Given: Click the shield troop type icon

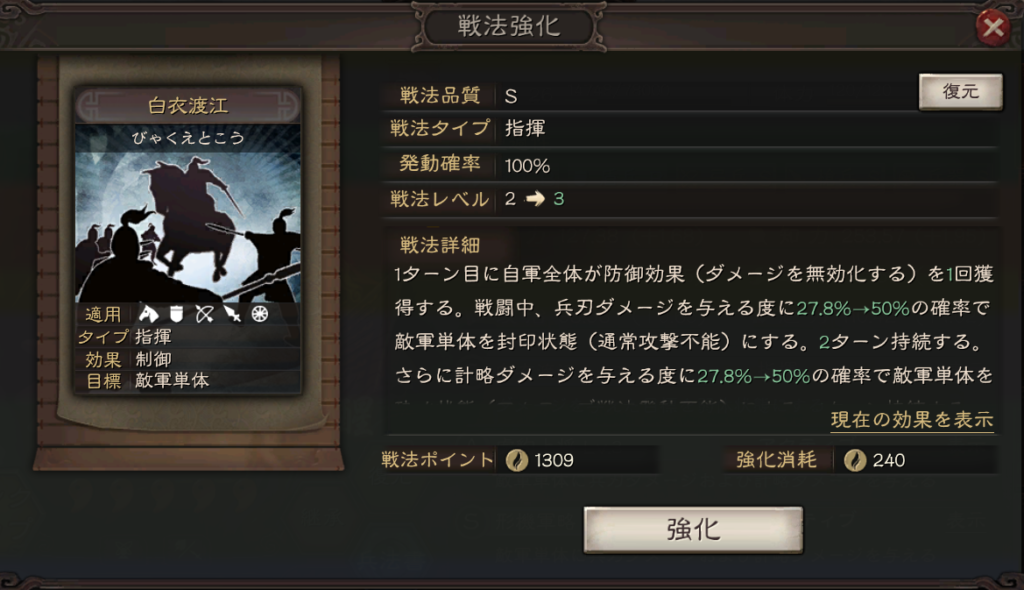Looking at the screenshot, I should pyautogui.click(x=176, y=314).
